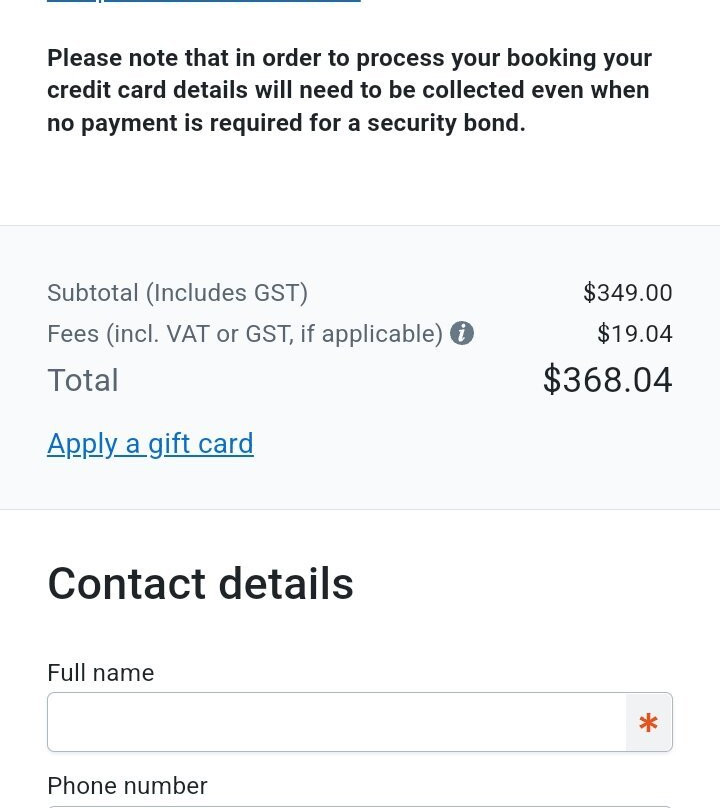This screenshot has width=720, height=808.
Task: Click the Fees information icon
Action: tap(462, 333)
